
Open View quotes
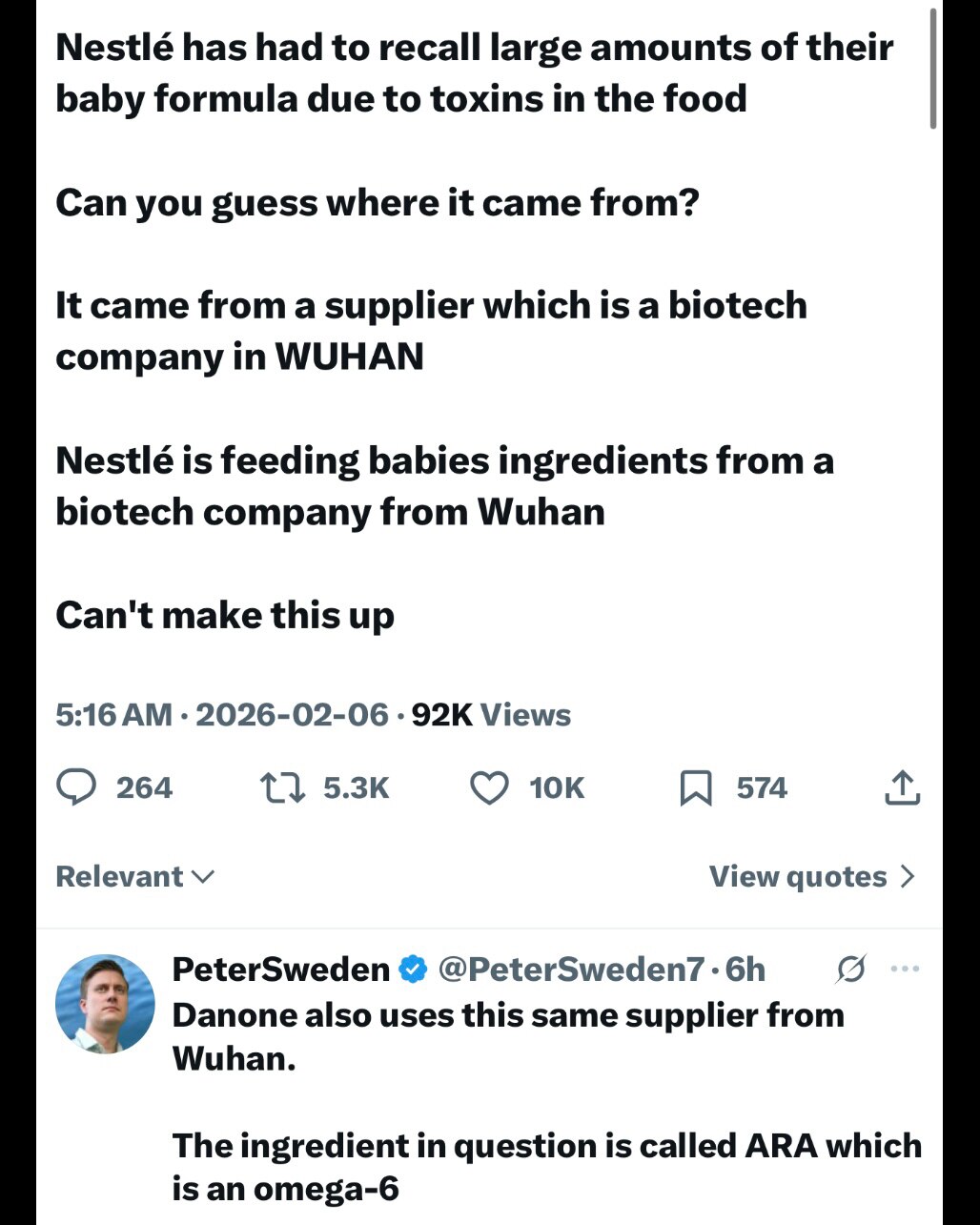798,876
